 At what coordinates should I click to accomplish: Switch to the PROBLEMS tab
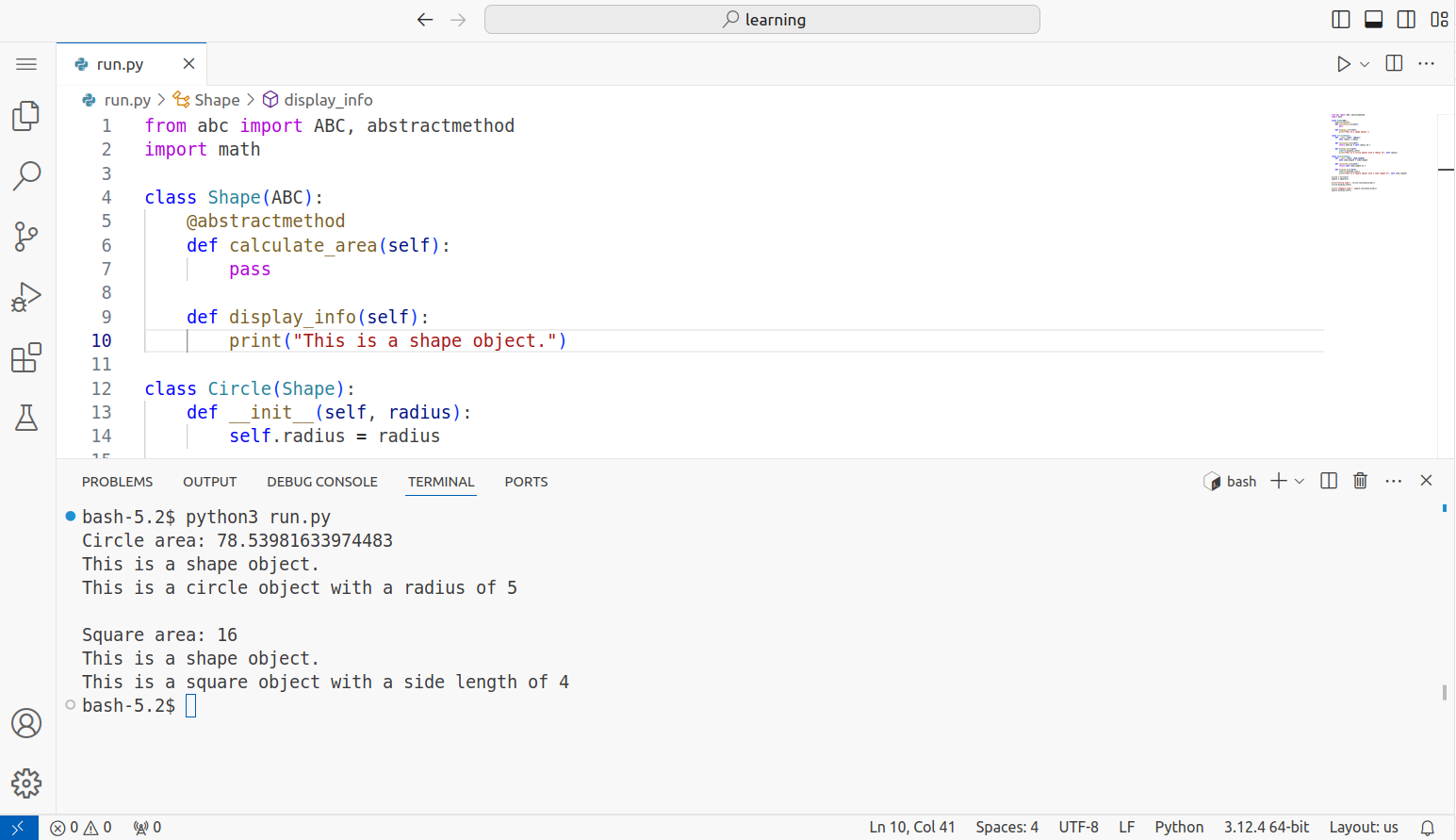tap(117, 482)
